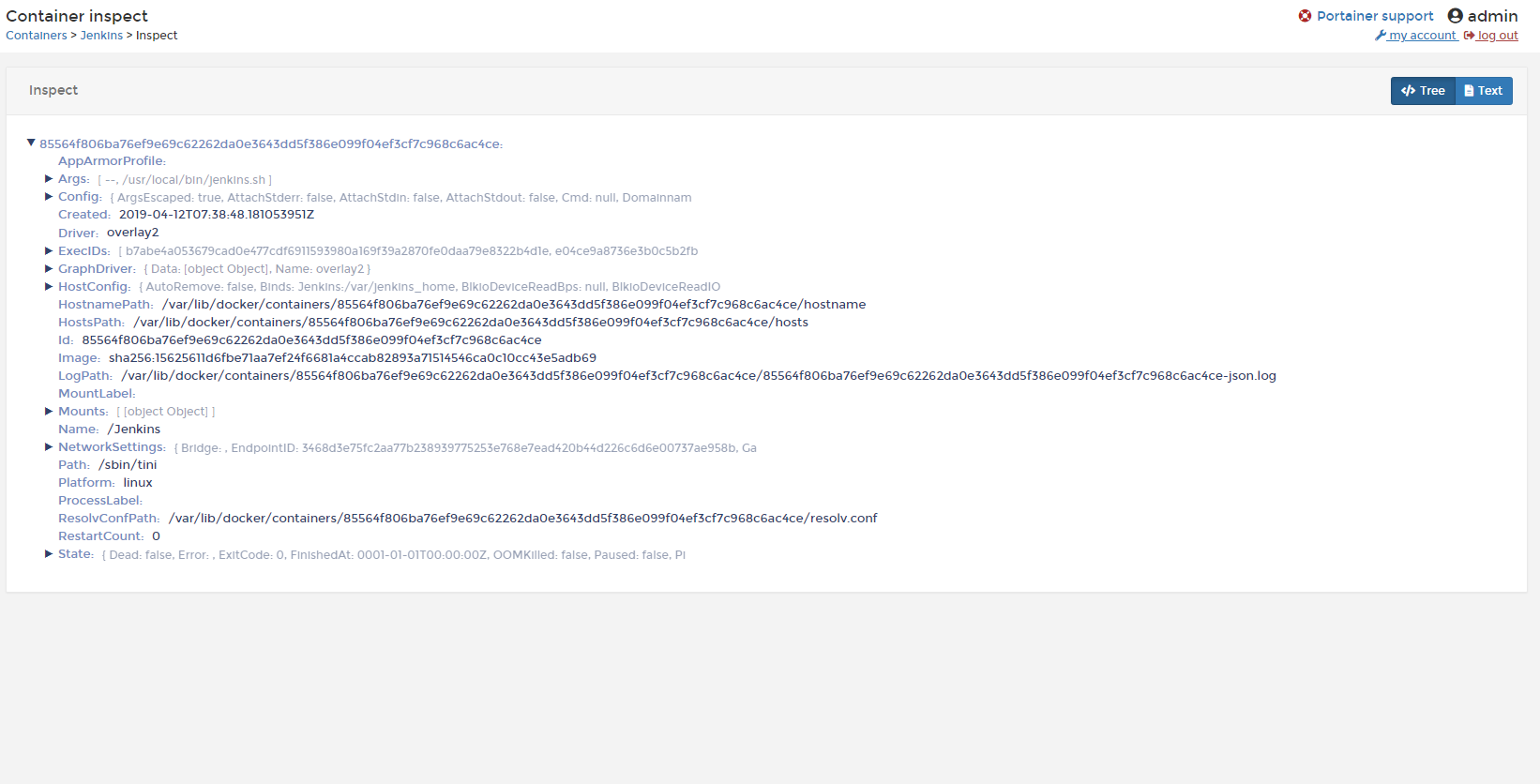Click the LogPath value
This screenshot has width=1540, height=784.
tap(699, 376)
